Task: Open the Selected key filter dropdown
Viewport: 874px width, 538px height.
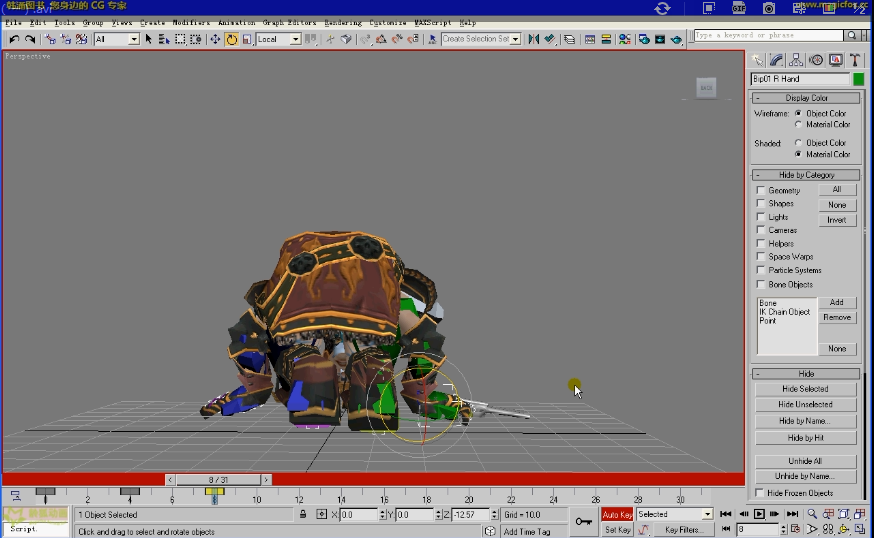Action: (707, 514)
